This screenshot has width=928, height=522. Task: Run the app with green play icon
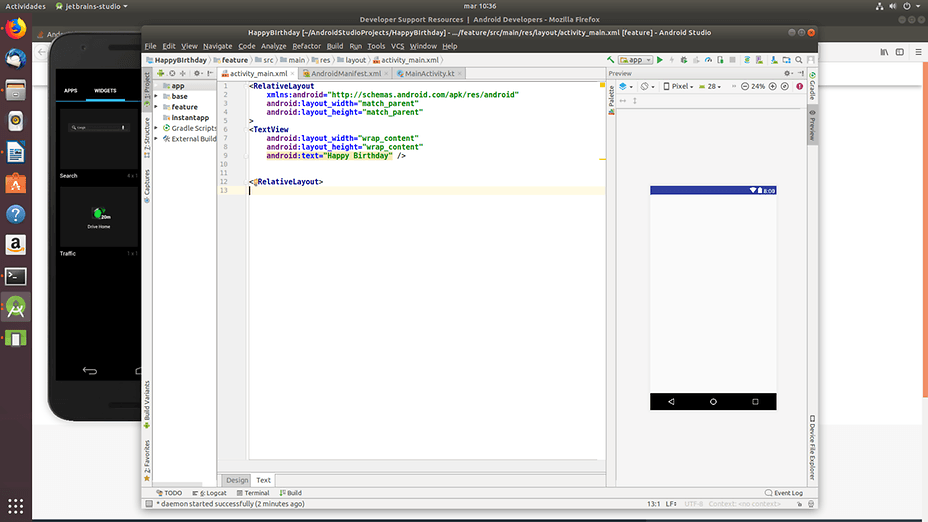660,60
